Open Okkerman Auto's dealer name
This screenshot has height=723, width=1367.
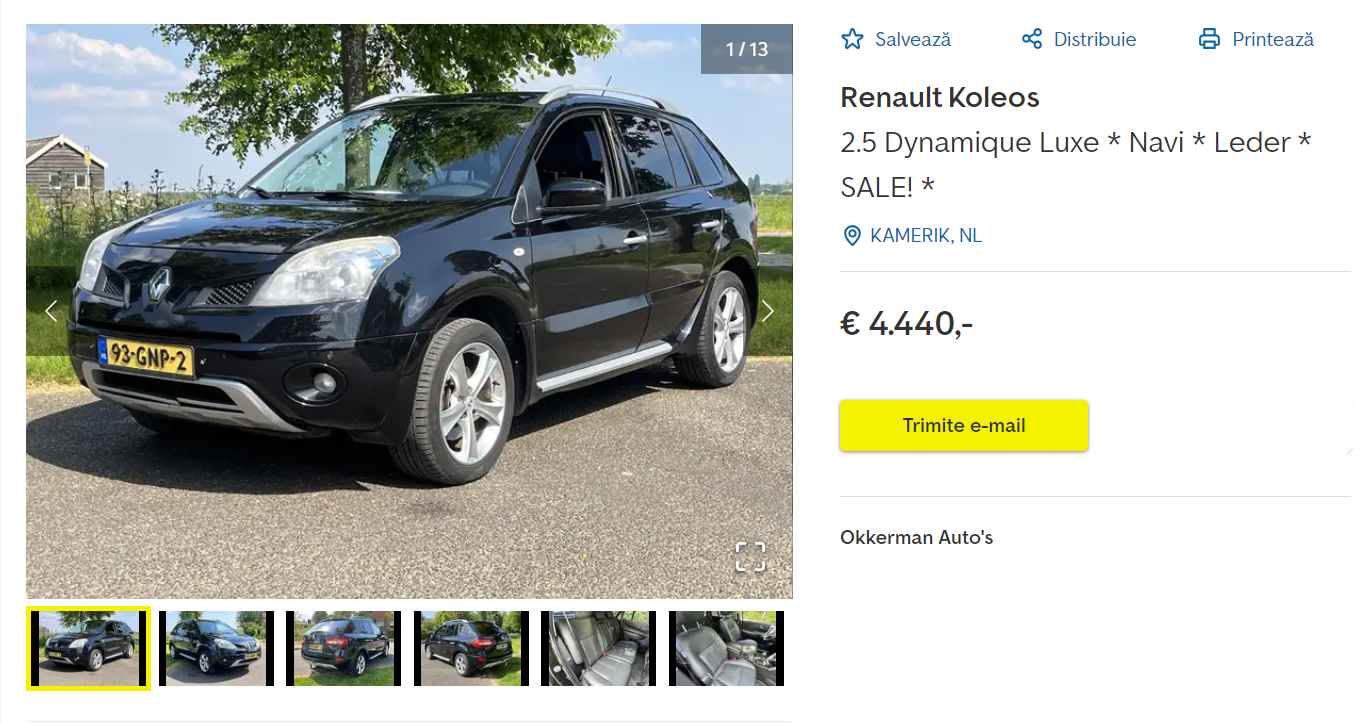(916, 537)
